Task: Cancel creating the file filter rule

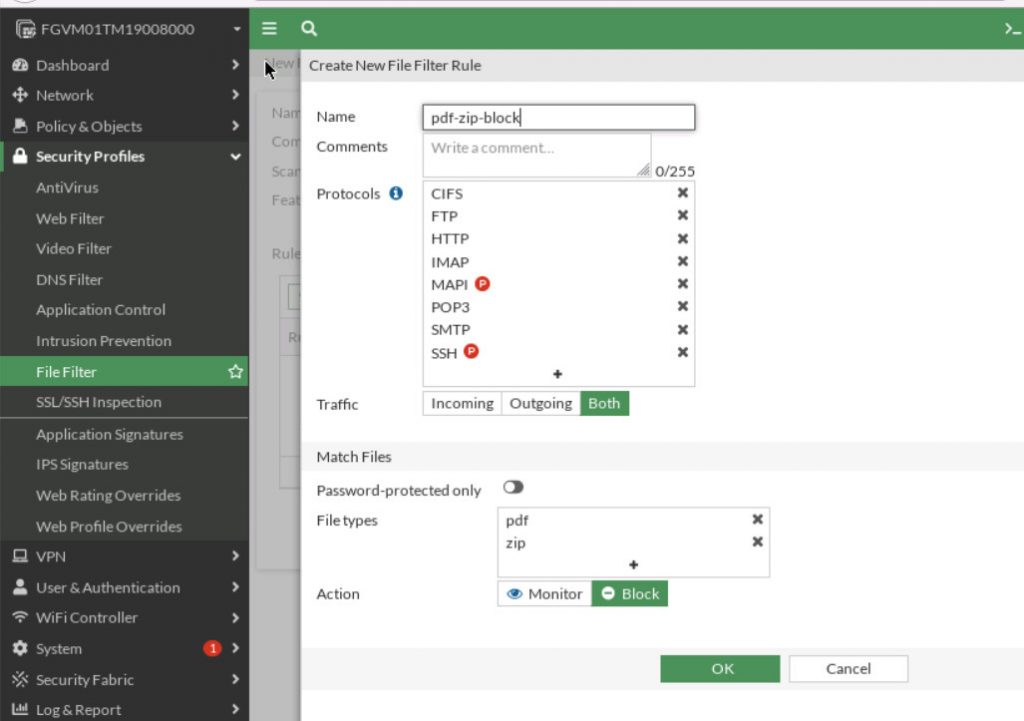Action: pos(847,668)
